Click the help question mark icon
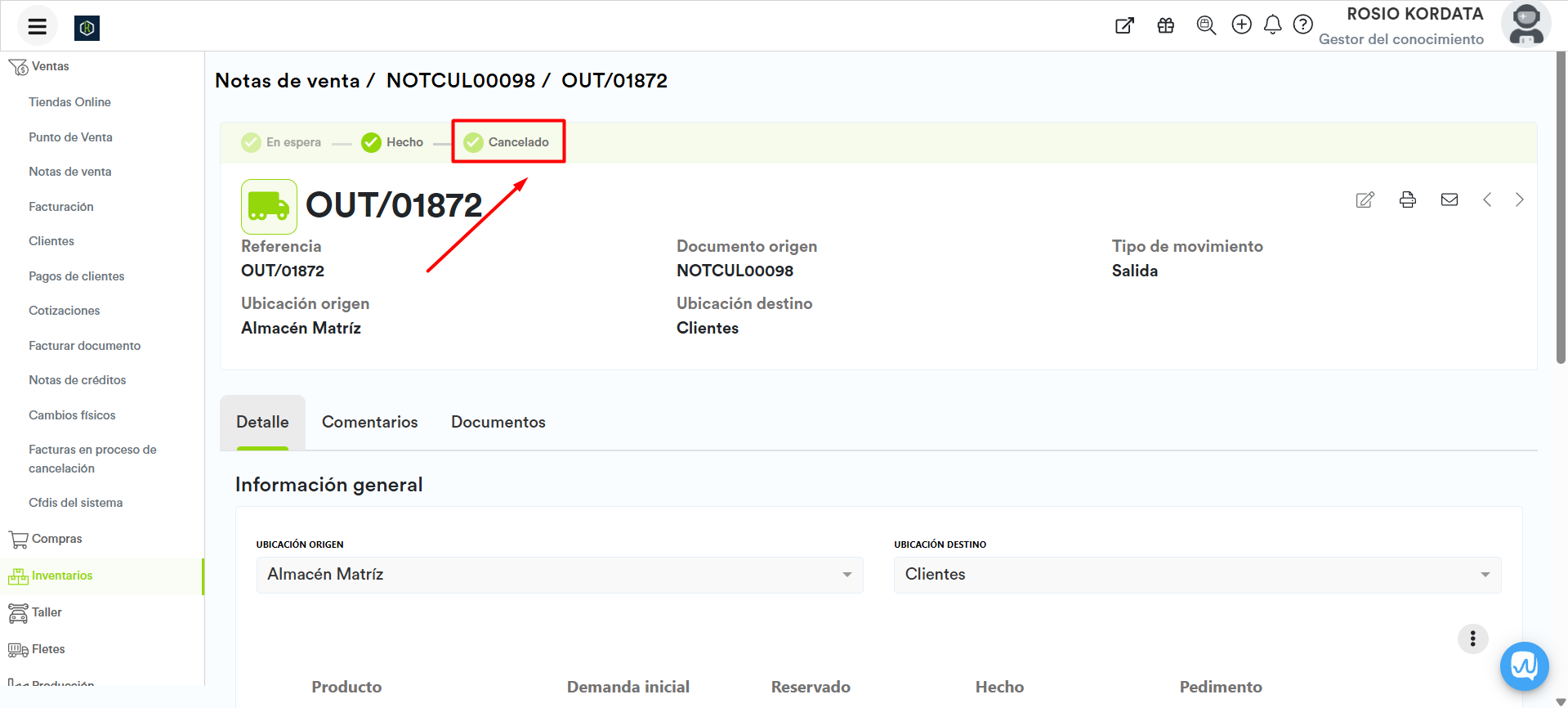 (1302, 25)
